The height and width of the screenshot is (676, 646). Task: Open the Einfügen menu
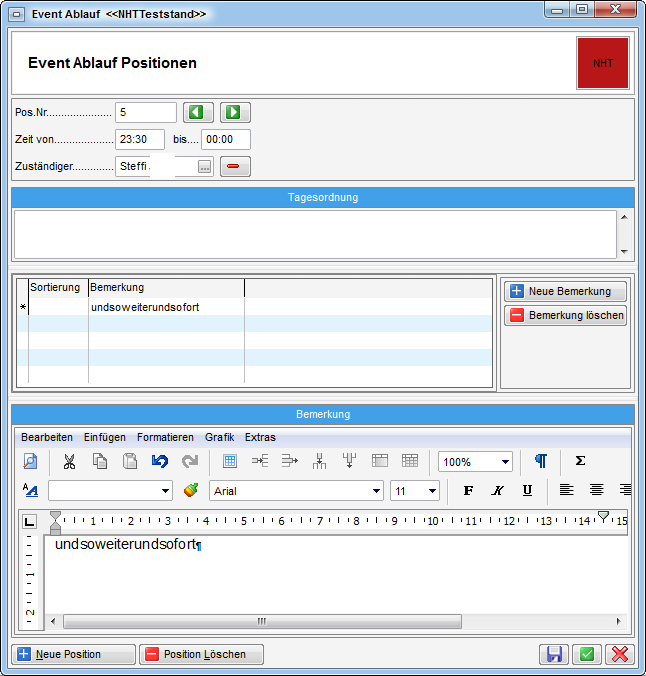pyautogui.click(x=105, y=437)
